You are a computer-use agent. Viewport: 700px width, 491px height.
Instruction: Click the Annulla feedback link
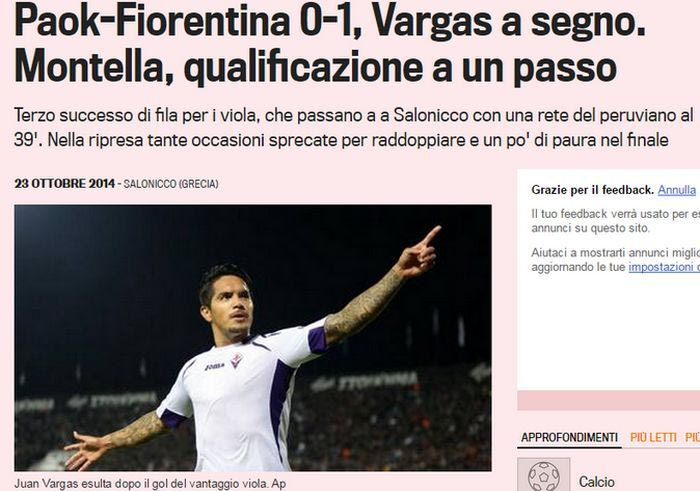(x=677, y=190)
